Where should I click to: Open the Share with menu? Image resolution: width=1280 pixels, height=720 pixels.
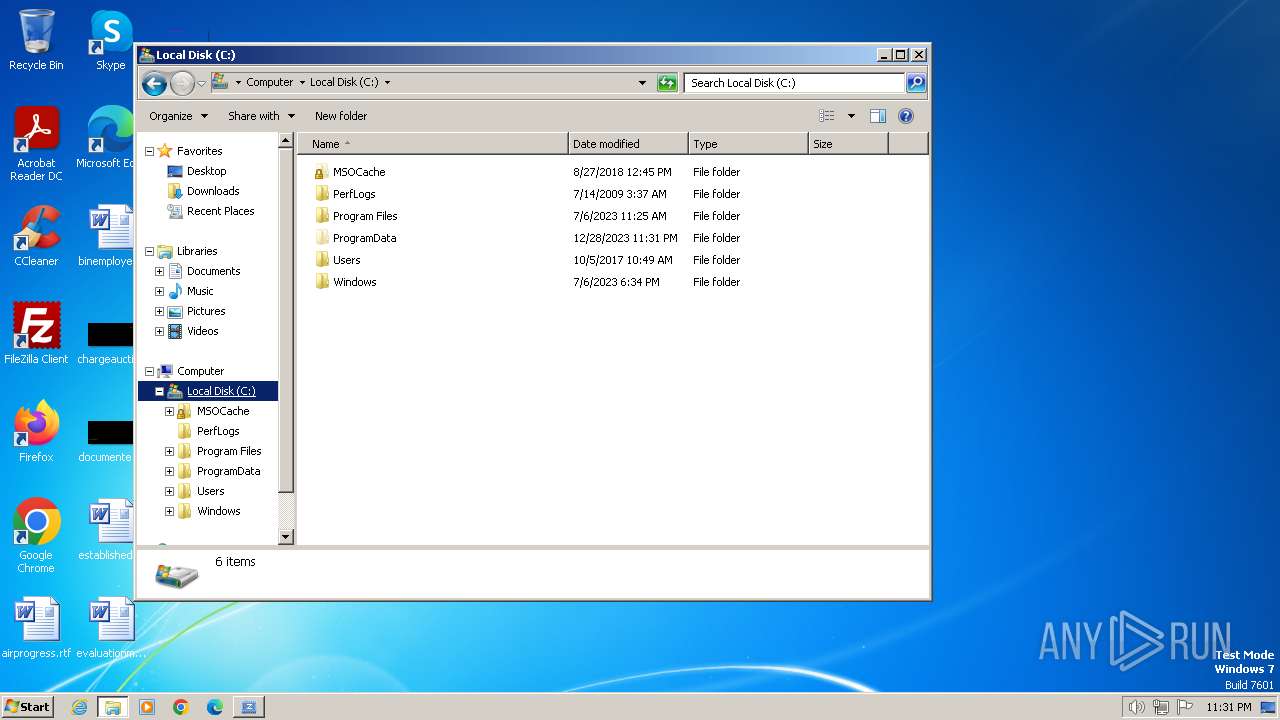[261, 116]
